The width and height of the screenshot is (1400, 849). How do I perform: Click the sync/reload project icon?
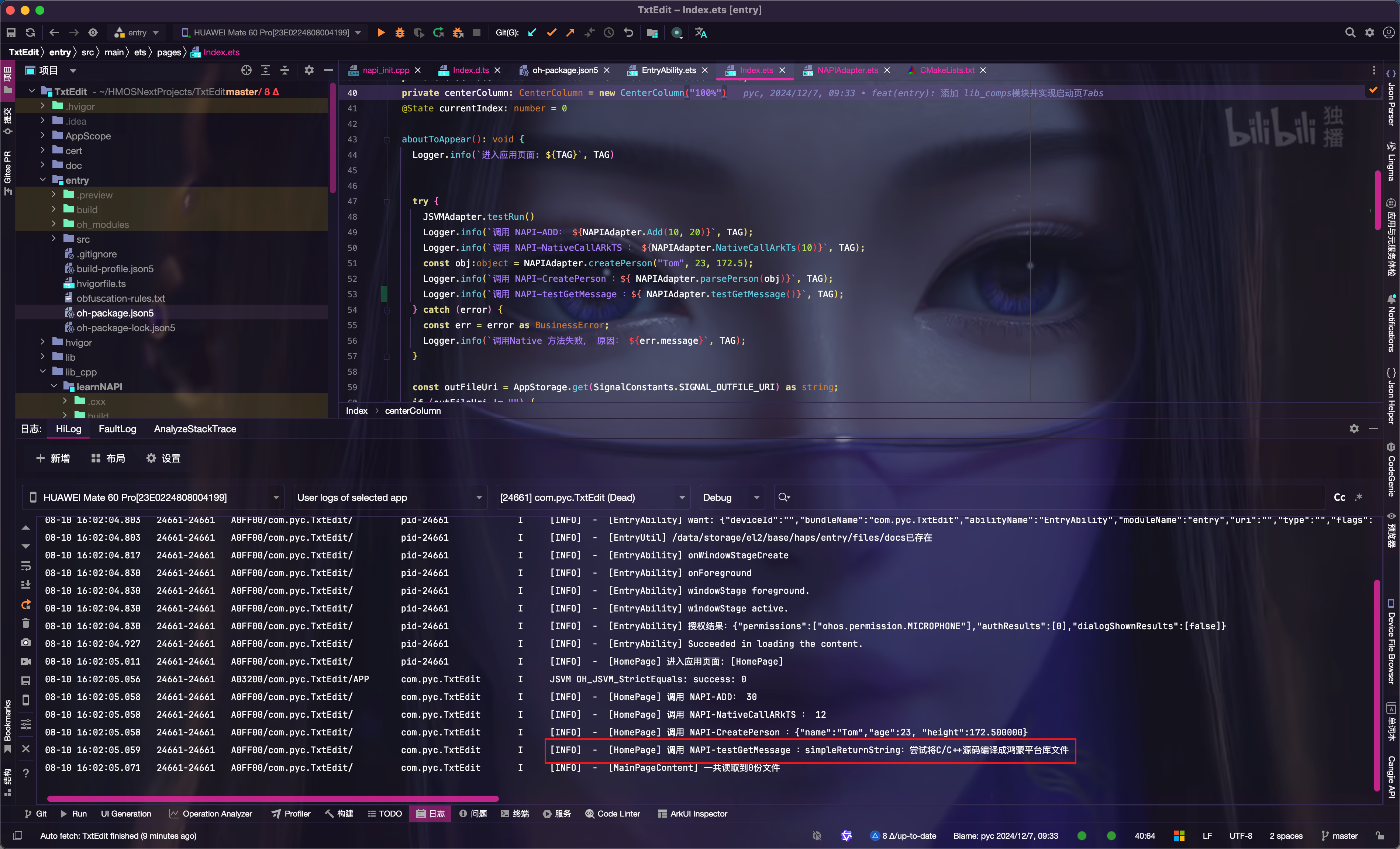(x=30, y=33)
